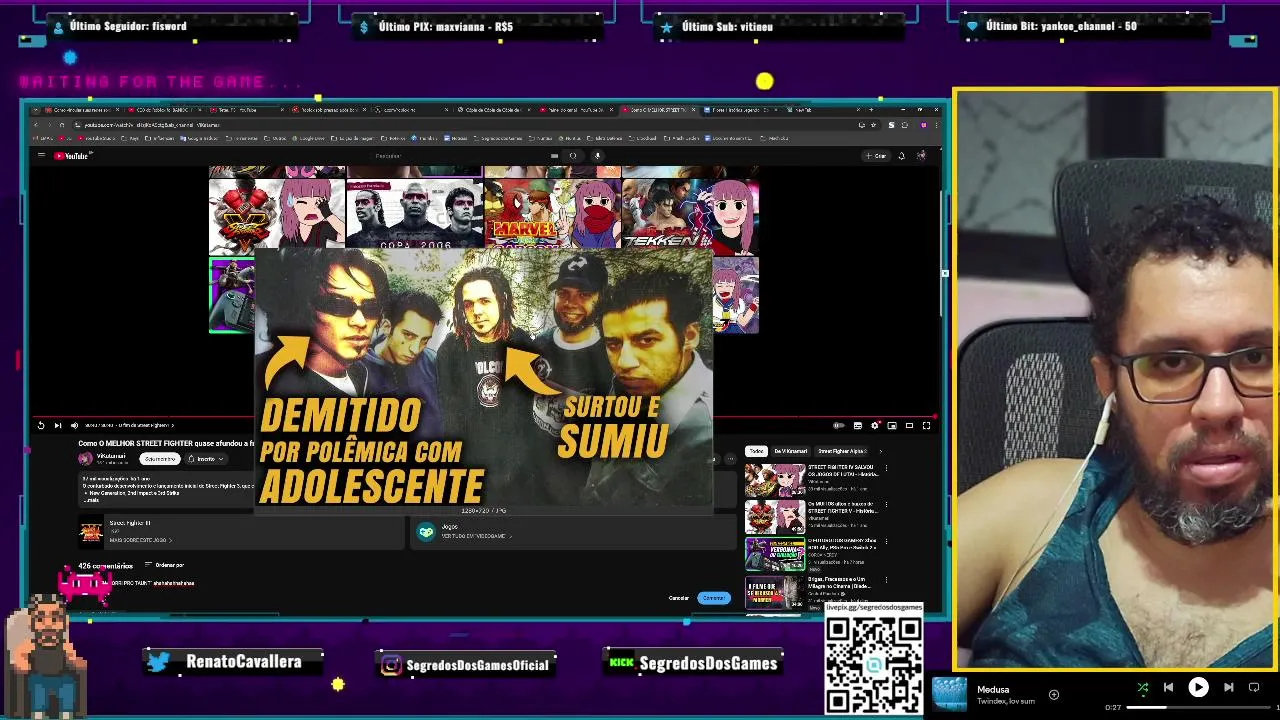Seek on the Spotify song progress bar
The height and width of the screenshot is (720, 1280).
(x=1197, y=707)
